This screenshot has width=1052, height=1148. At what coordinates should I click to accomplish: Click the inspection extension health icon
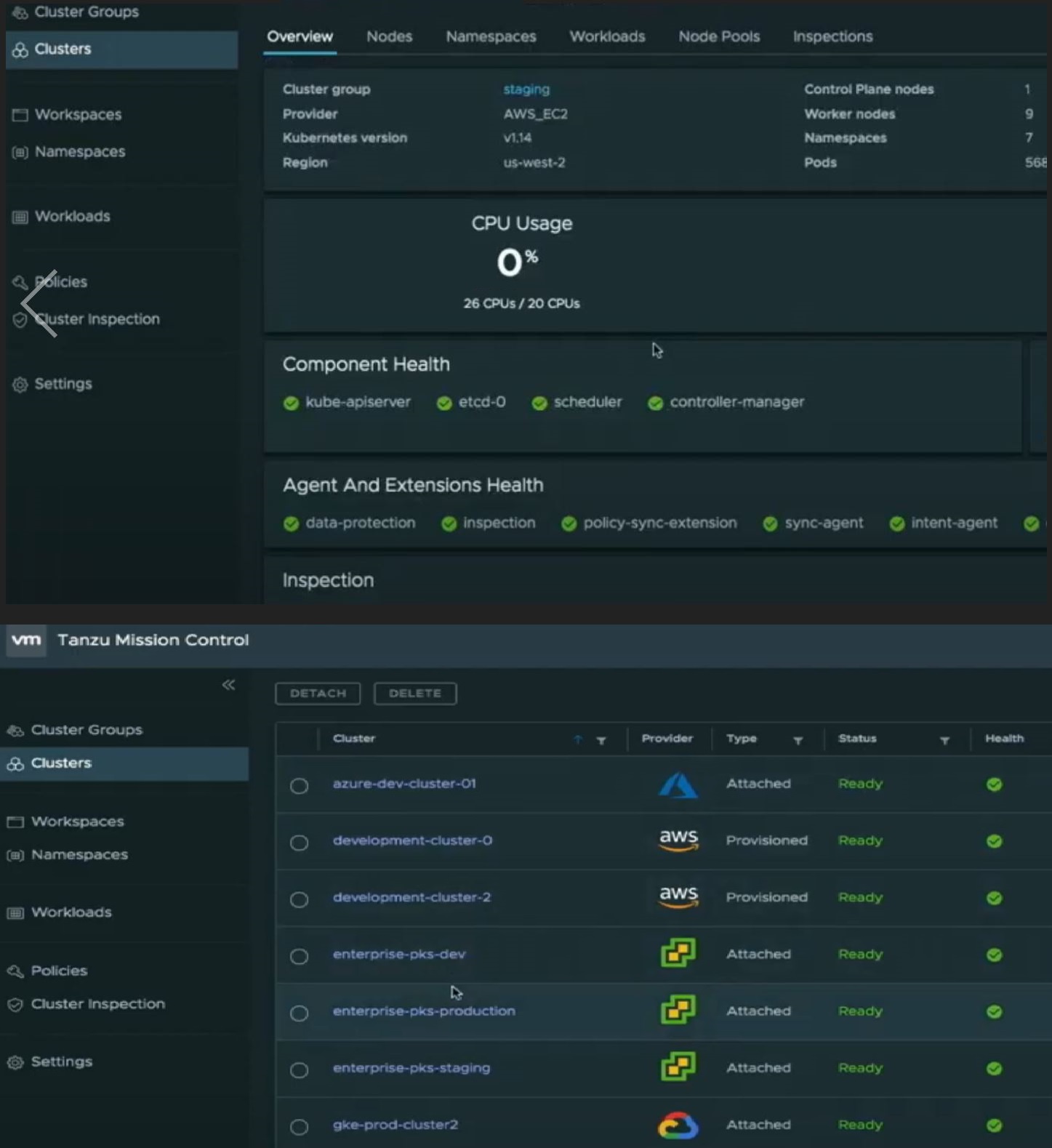pos(449,523)
